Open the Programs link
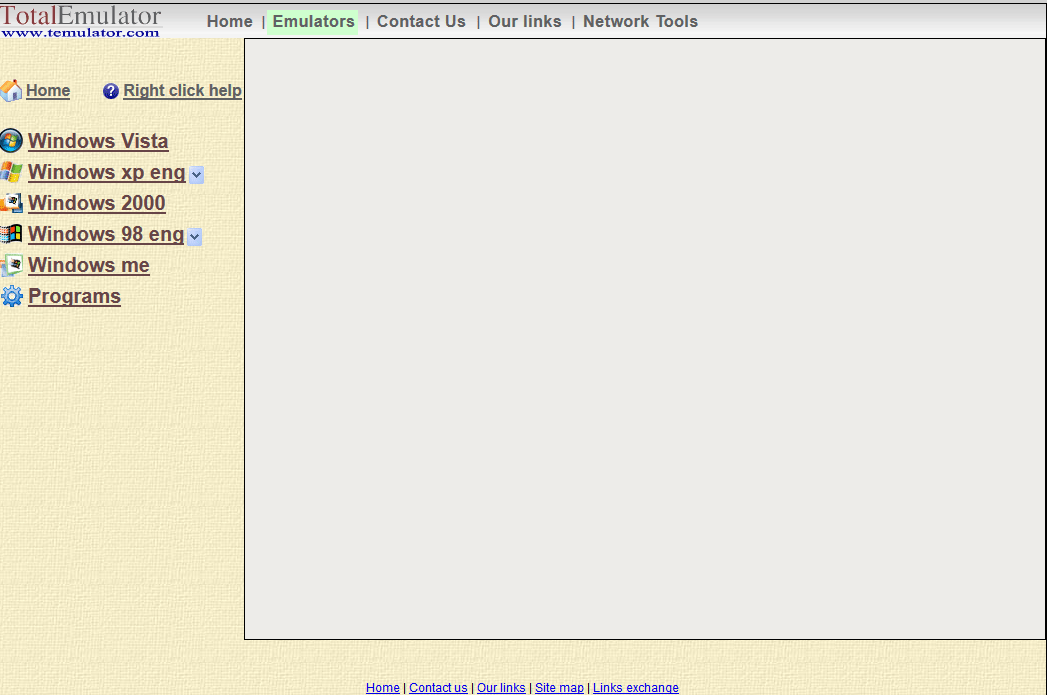 point(75,296)
